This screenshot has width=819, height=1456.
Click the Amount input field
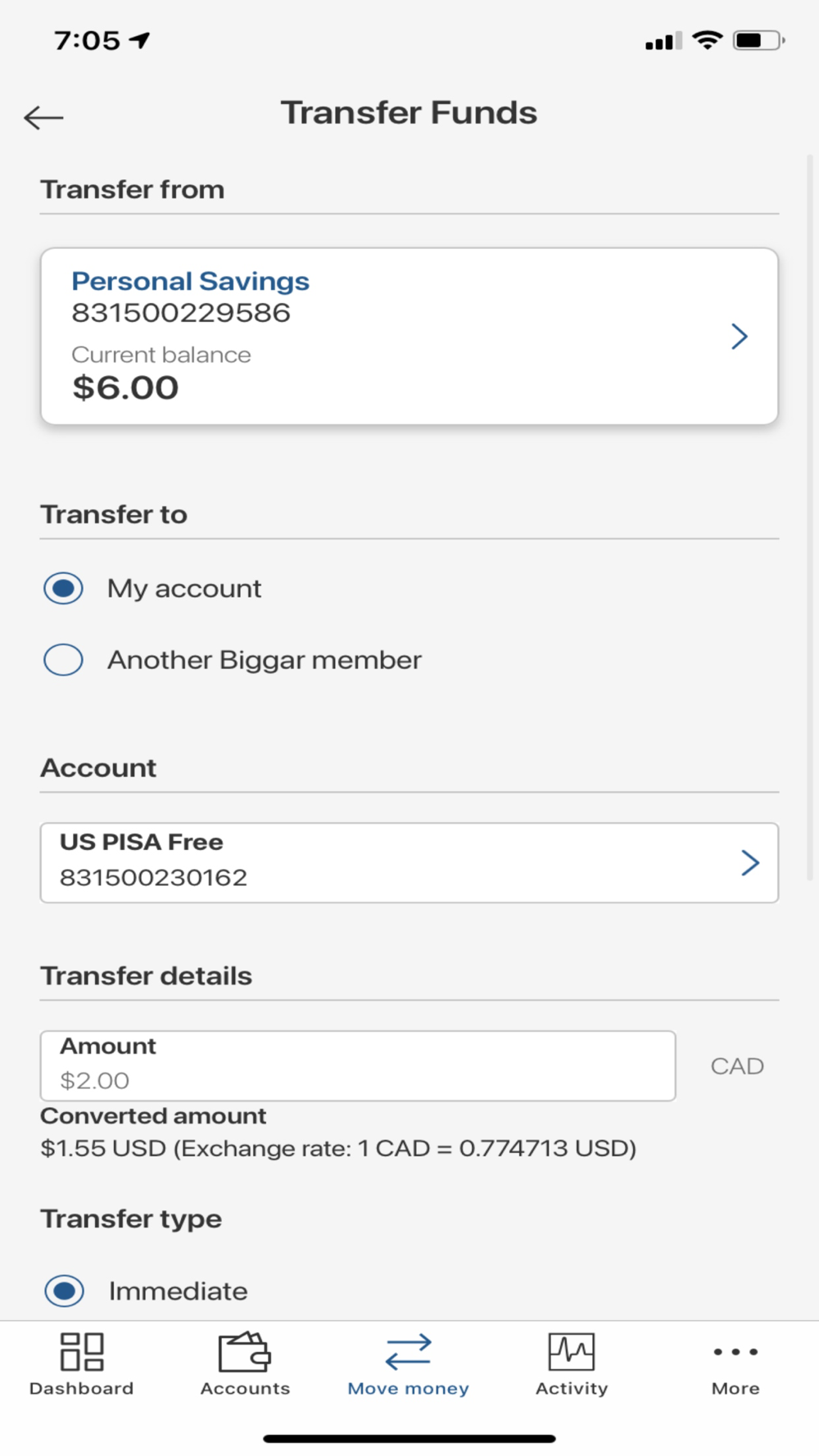358,1066
